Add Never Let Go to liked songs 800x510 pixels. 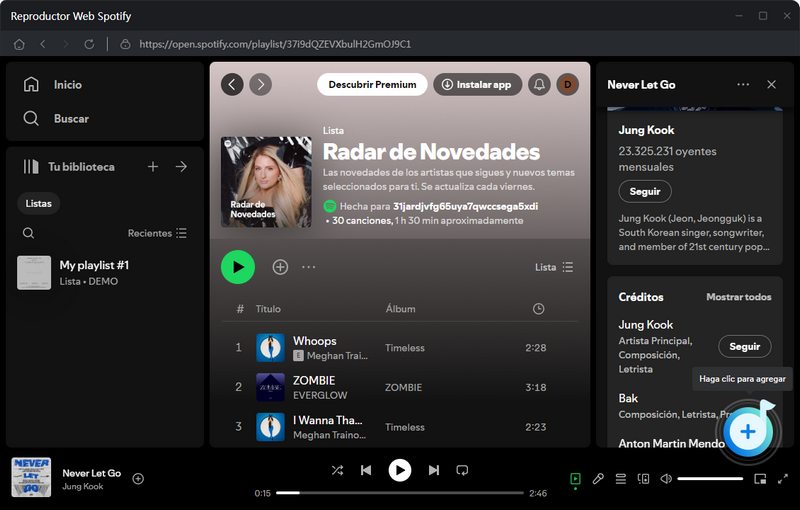click(138, 479)
